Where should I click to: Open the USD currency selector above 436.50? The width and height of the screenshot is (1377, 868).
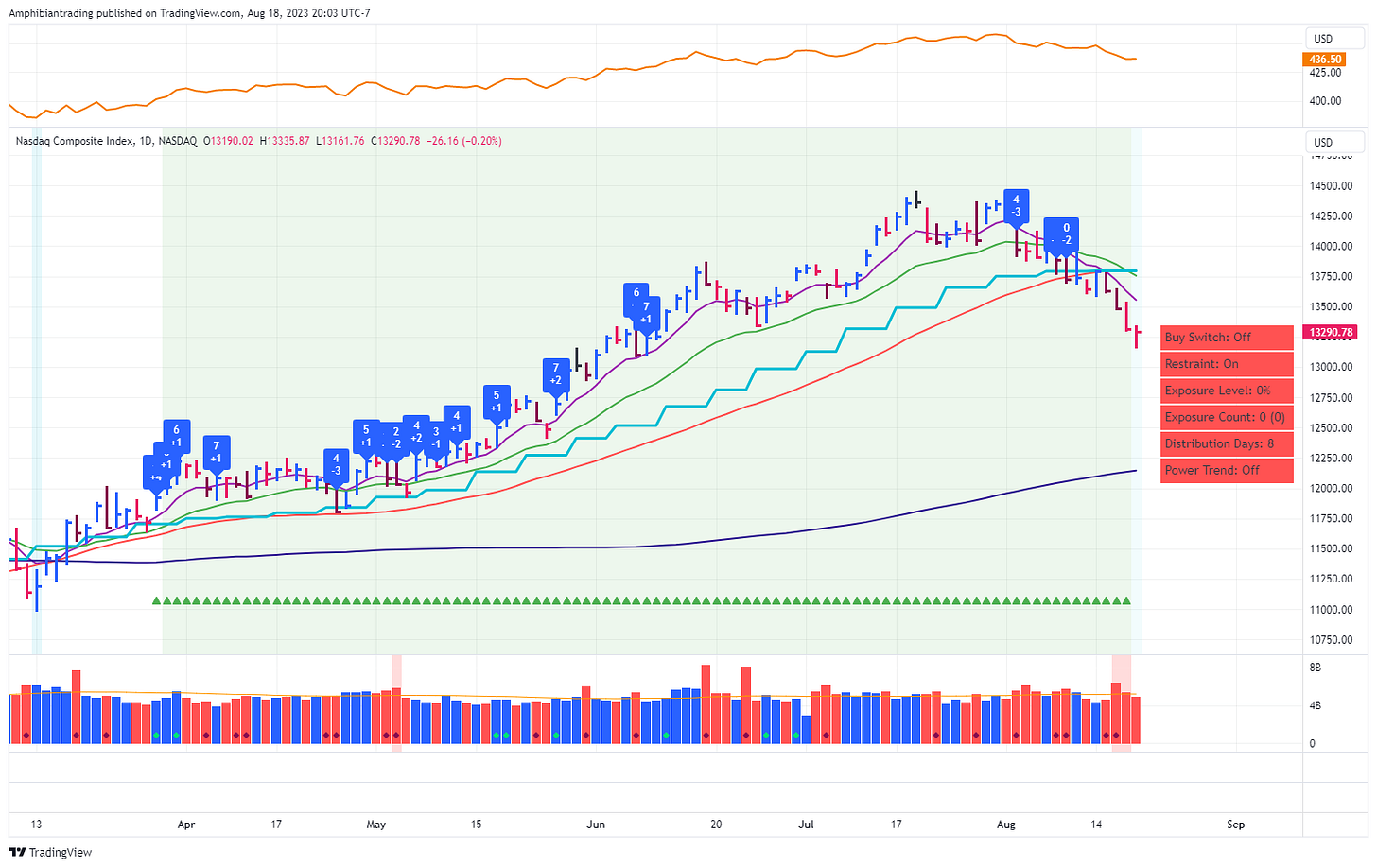(1336, 39)
